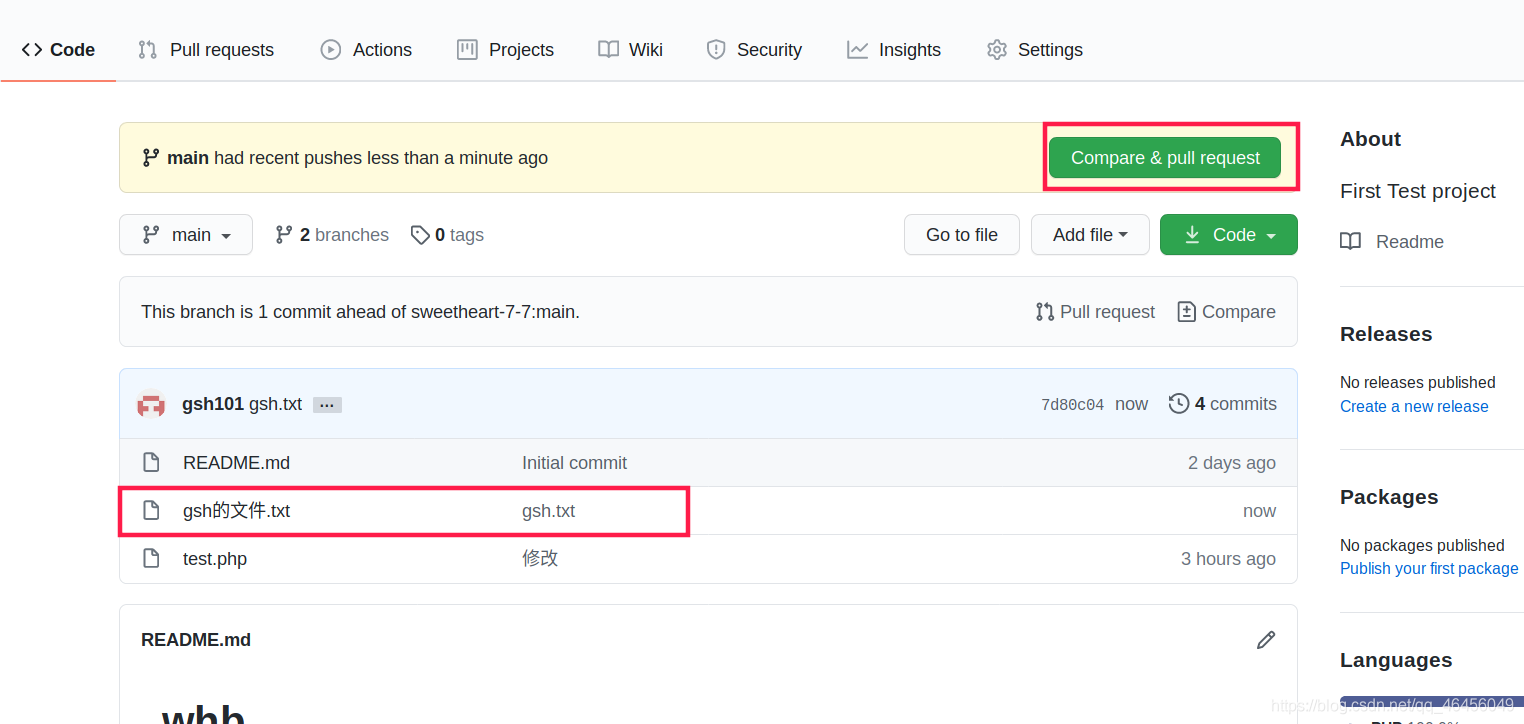Open the Actions tab

366,50
